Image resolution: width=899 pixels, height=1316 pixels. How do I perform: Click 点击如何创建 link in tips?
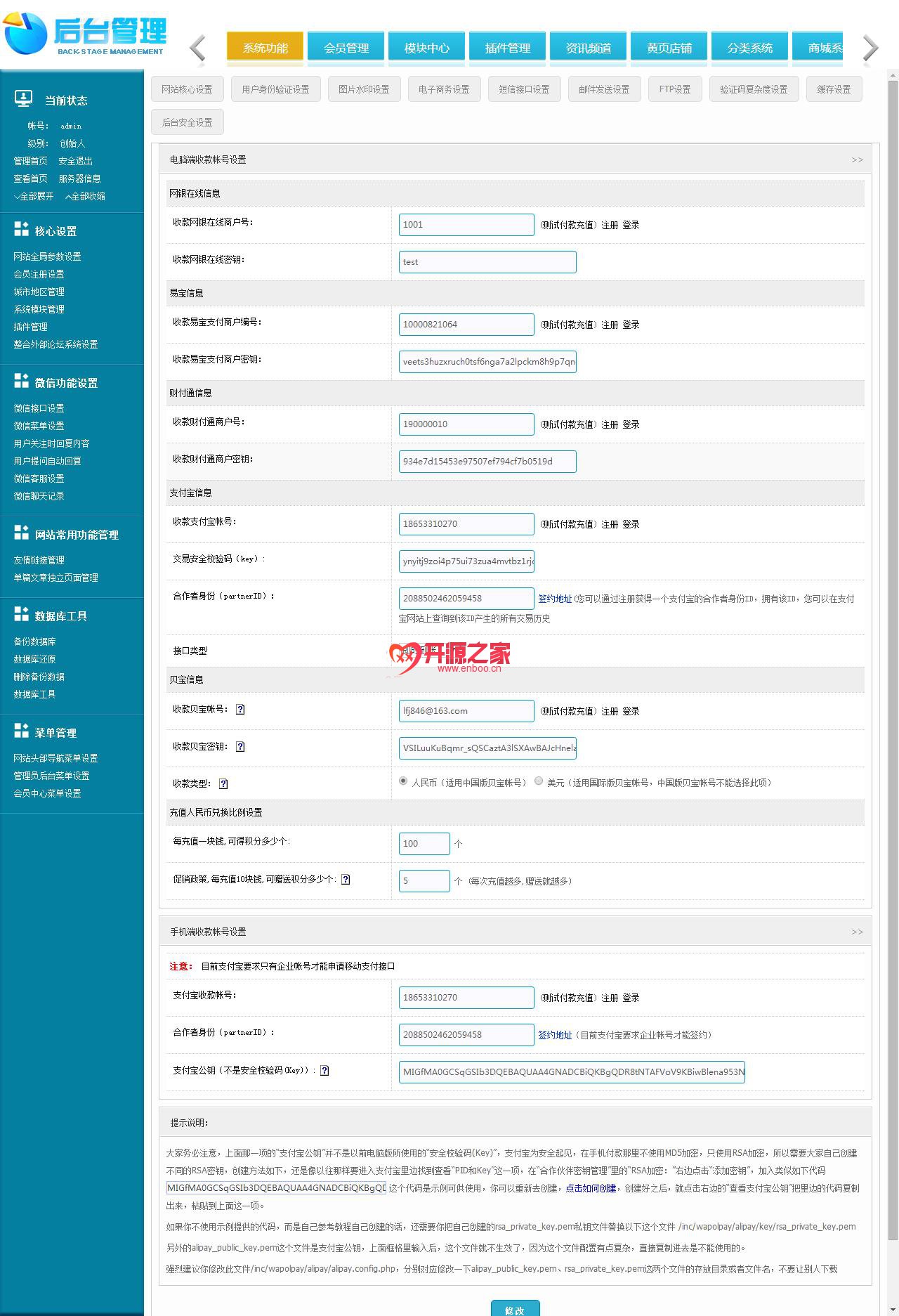591,1188
